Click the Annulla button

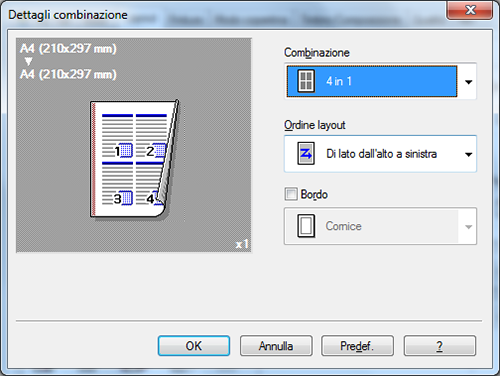(x=276, y=346)
